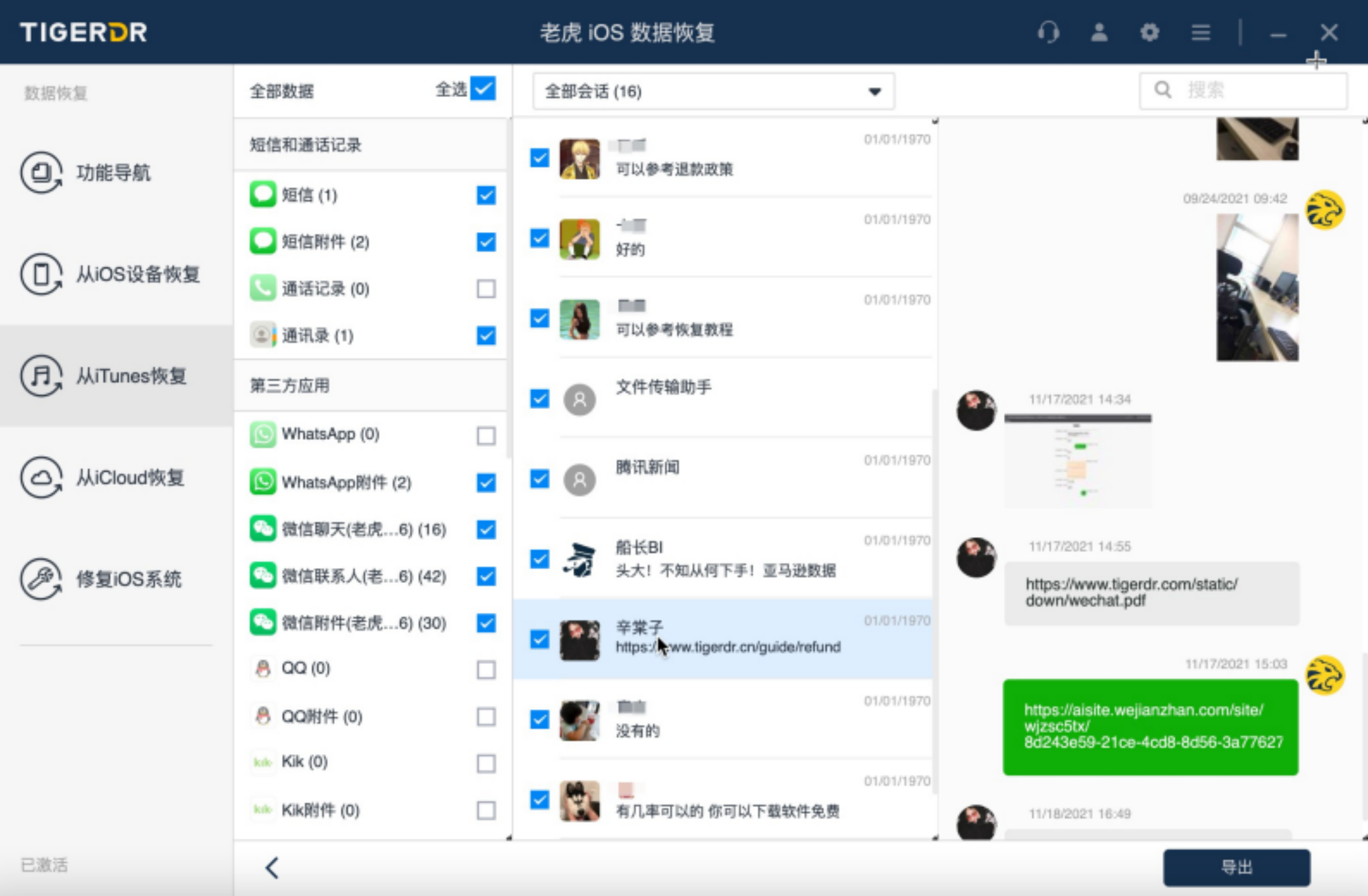
Task: Open the hamburger menu icon
Action: coord(1201,32)
